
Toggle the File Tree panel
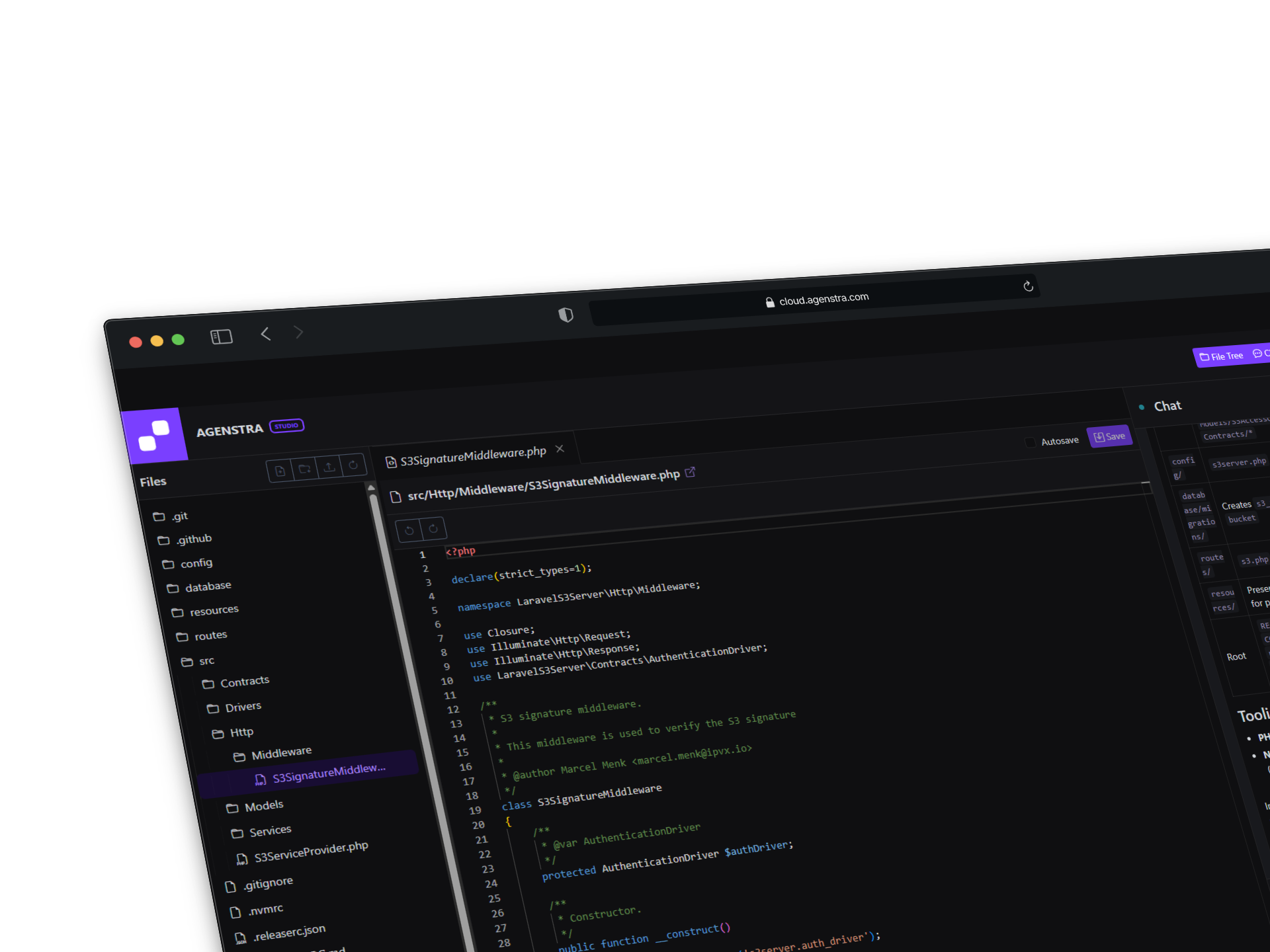[x=1223, y=356]
